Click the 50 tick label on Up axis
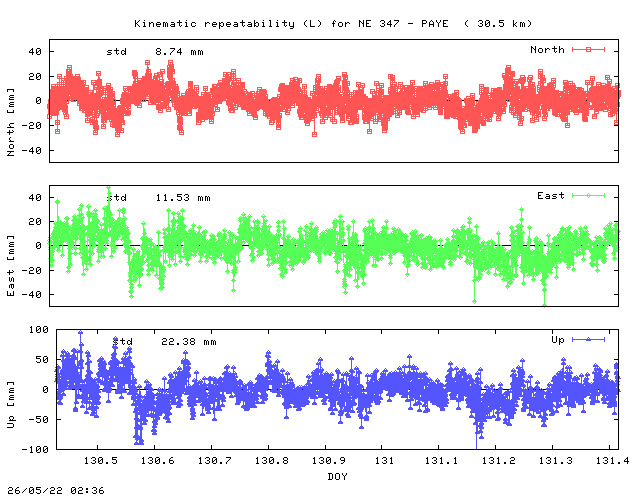Image resolution: width=640 pixels, height=496 pixels. [42, 360]
